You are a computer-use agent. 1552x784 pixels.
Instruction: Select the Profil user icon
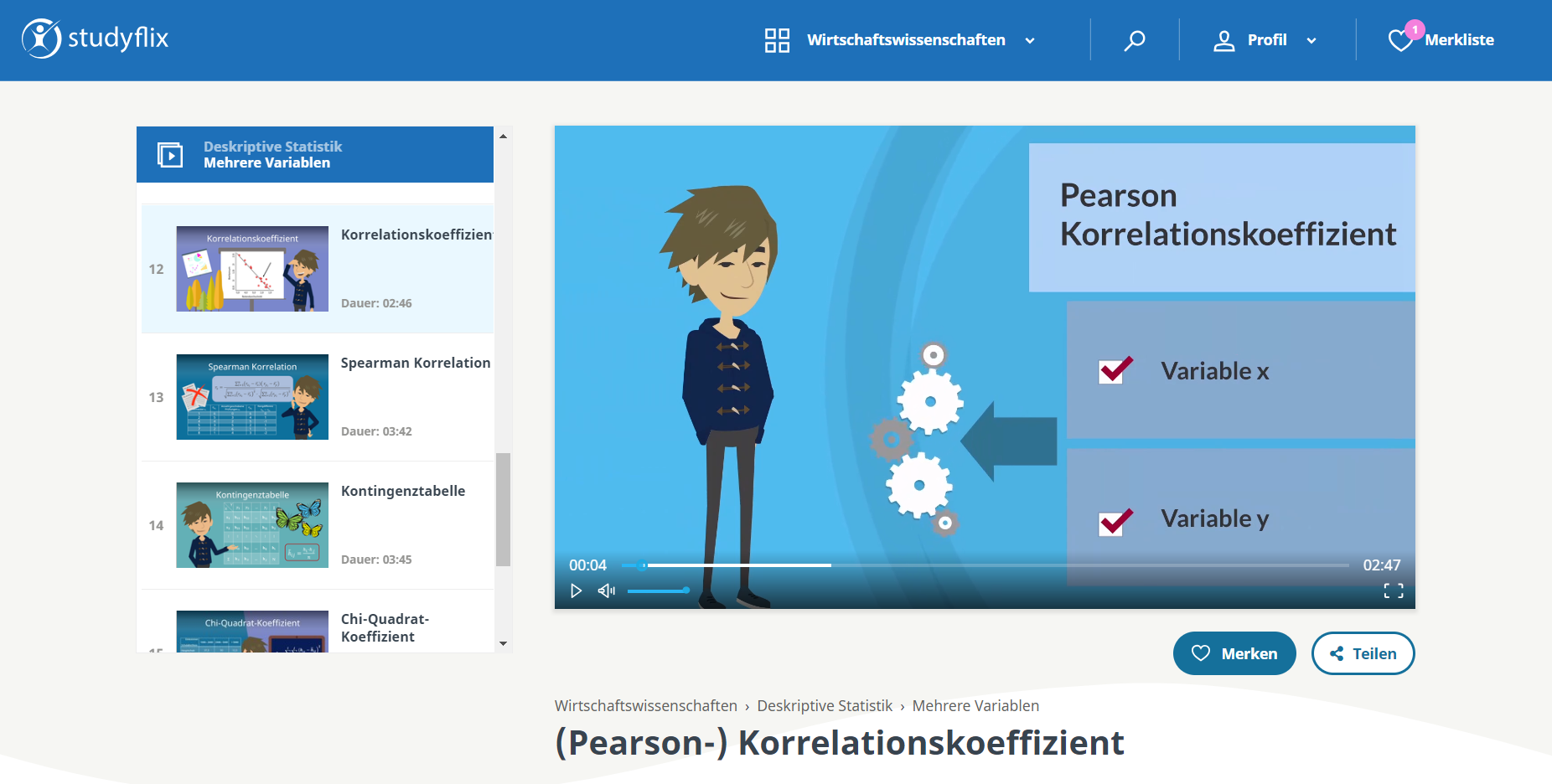tap(1225, 39)
